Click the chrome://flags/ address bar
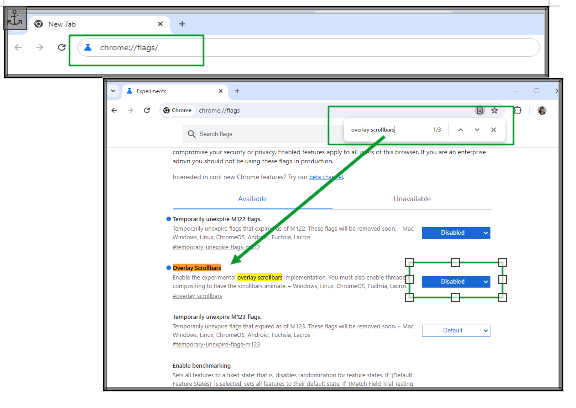Screen dimensions: 576x408 pyautogui.click(x=309, y=47)
